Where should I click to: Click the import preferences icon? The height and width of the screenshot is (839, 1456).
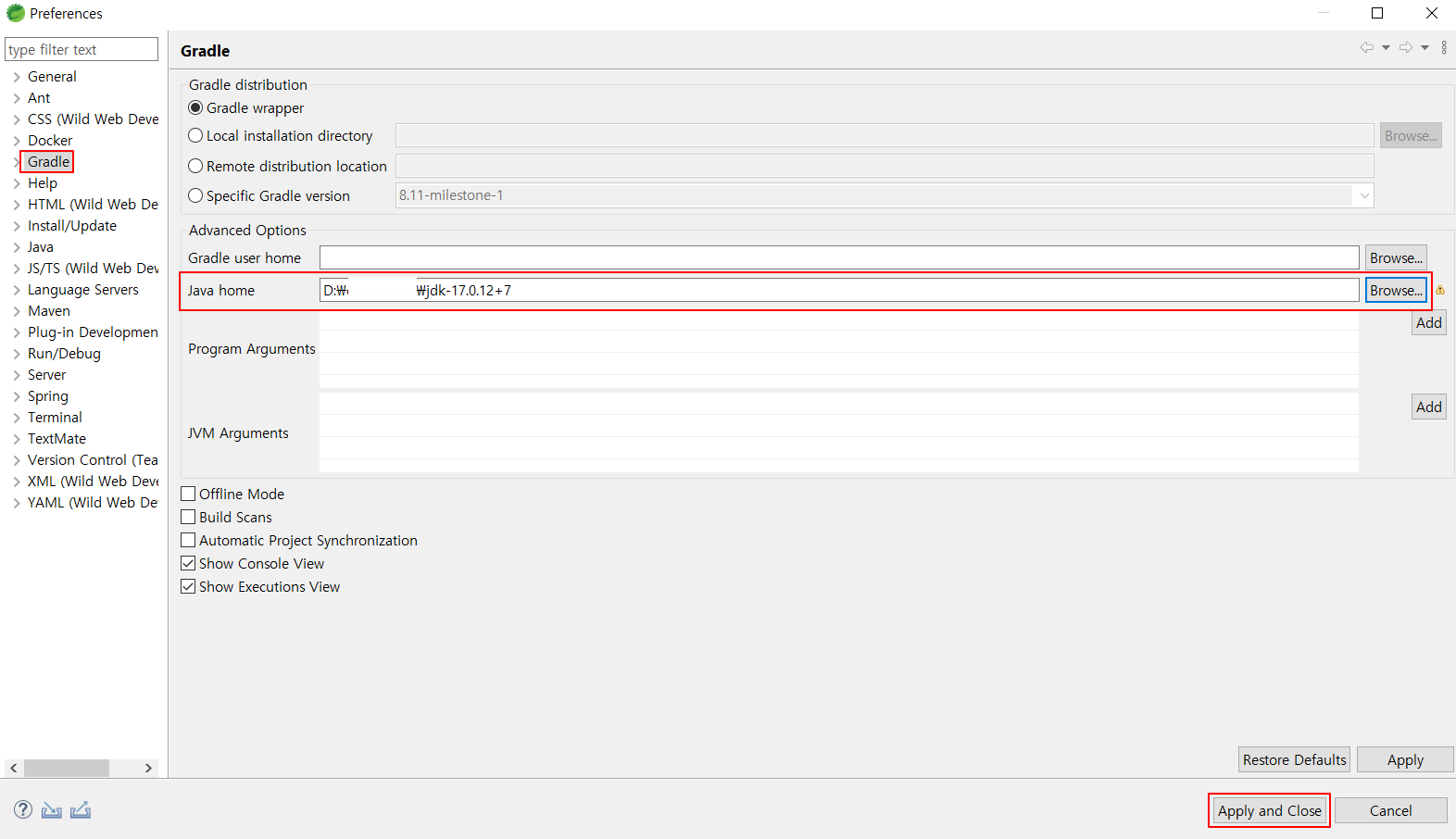point(52,810)
